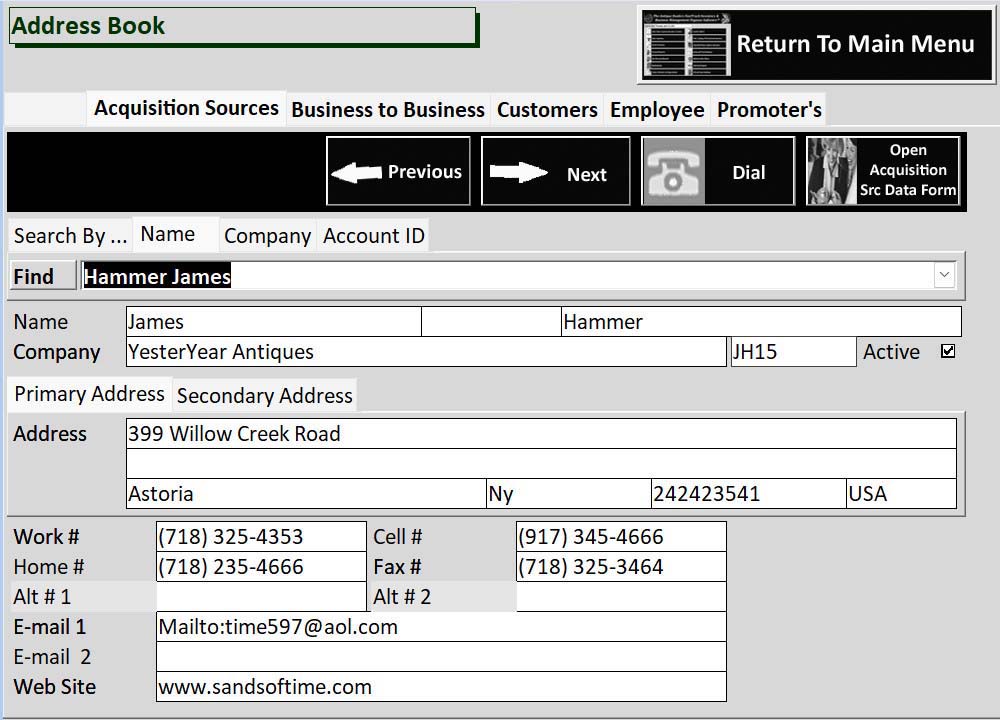The height and width of the screenshot is (720, 1000).
Task: Click the Next arrow button
Action: pyautogui.click(x=556, y=172)
